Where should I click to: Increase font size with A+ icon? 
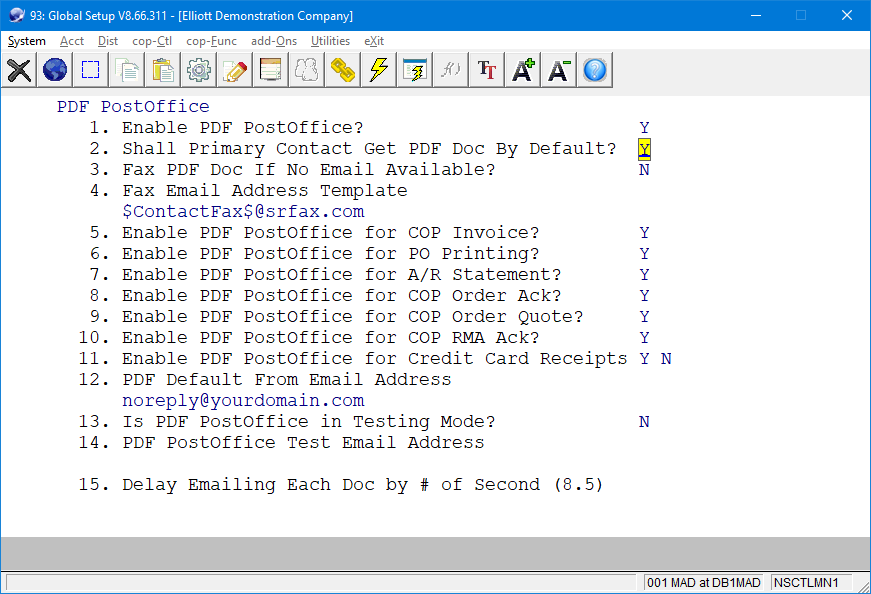(523, 70)
